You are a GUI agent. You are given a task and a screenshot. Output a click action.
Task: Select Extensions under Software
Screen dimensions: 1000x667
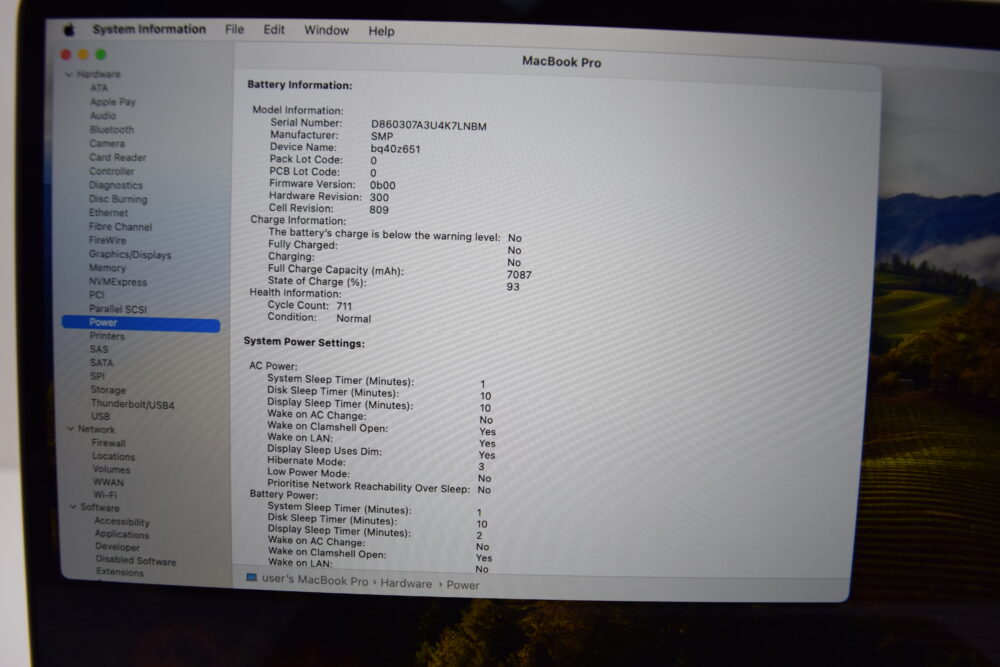120,573
